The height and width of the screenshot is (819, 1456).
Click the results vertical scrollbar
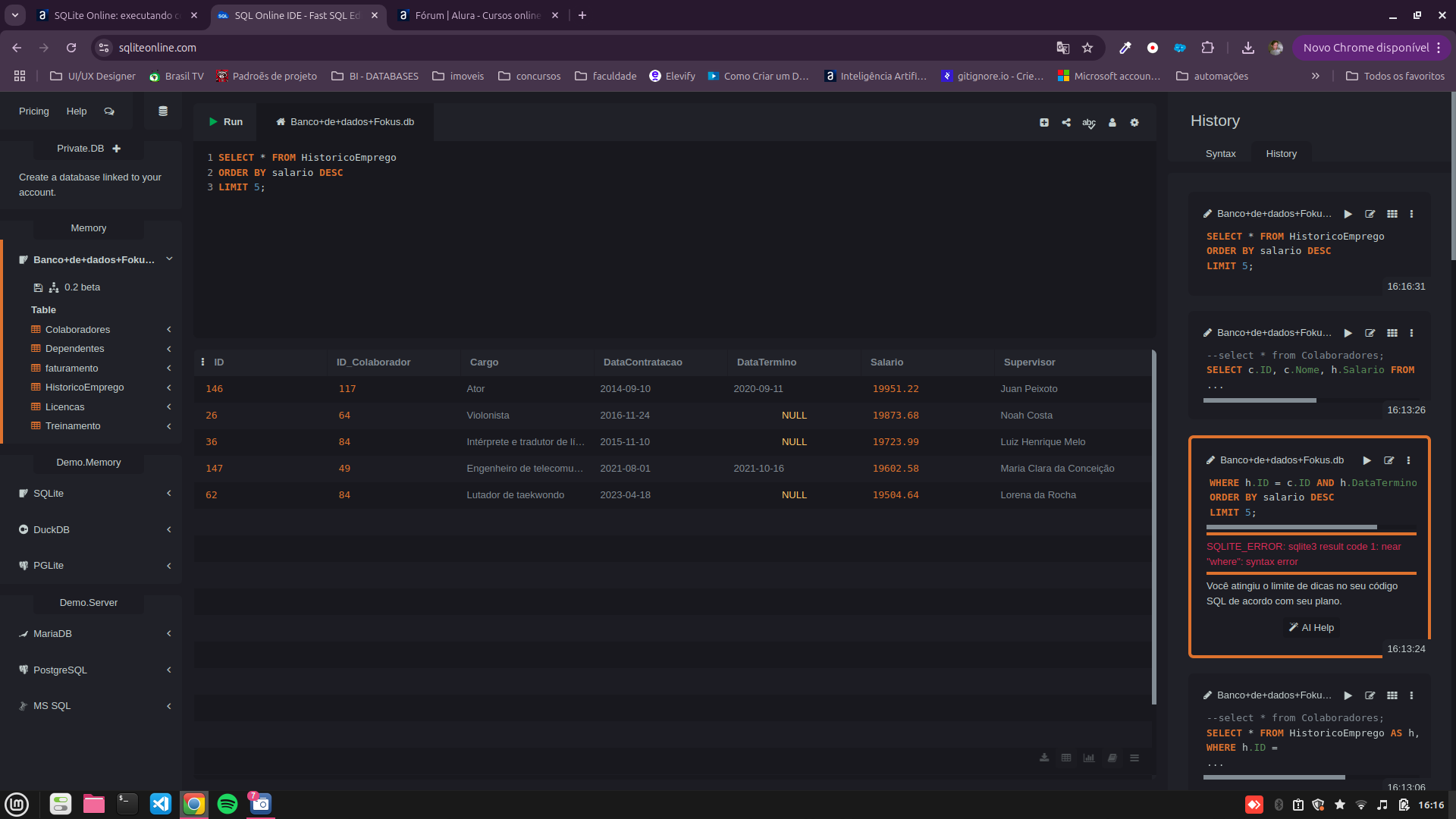(1154, 527)
